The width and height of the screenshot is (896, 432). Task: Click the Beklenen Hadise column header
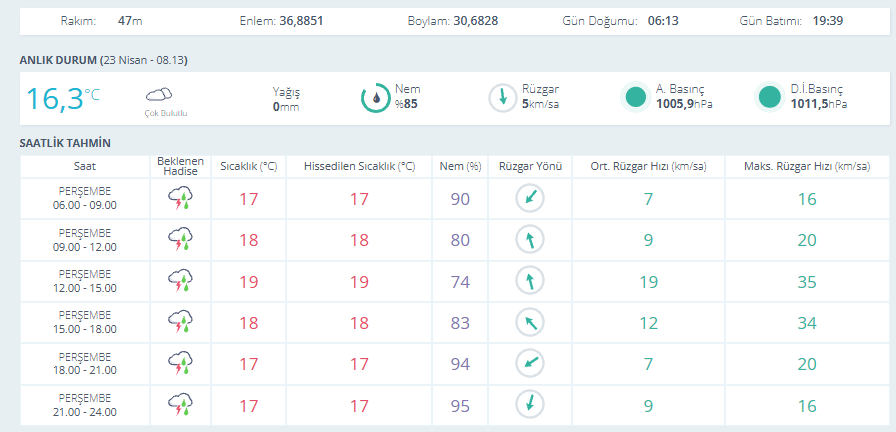(181, 166)
